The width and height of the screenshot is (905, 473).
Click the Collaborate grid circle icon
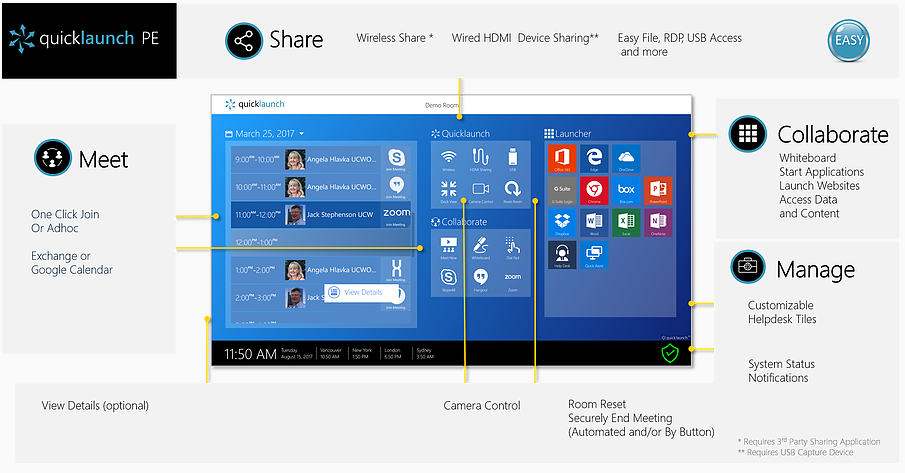click(x=747, y=134)
